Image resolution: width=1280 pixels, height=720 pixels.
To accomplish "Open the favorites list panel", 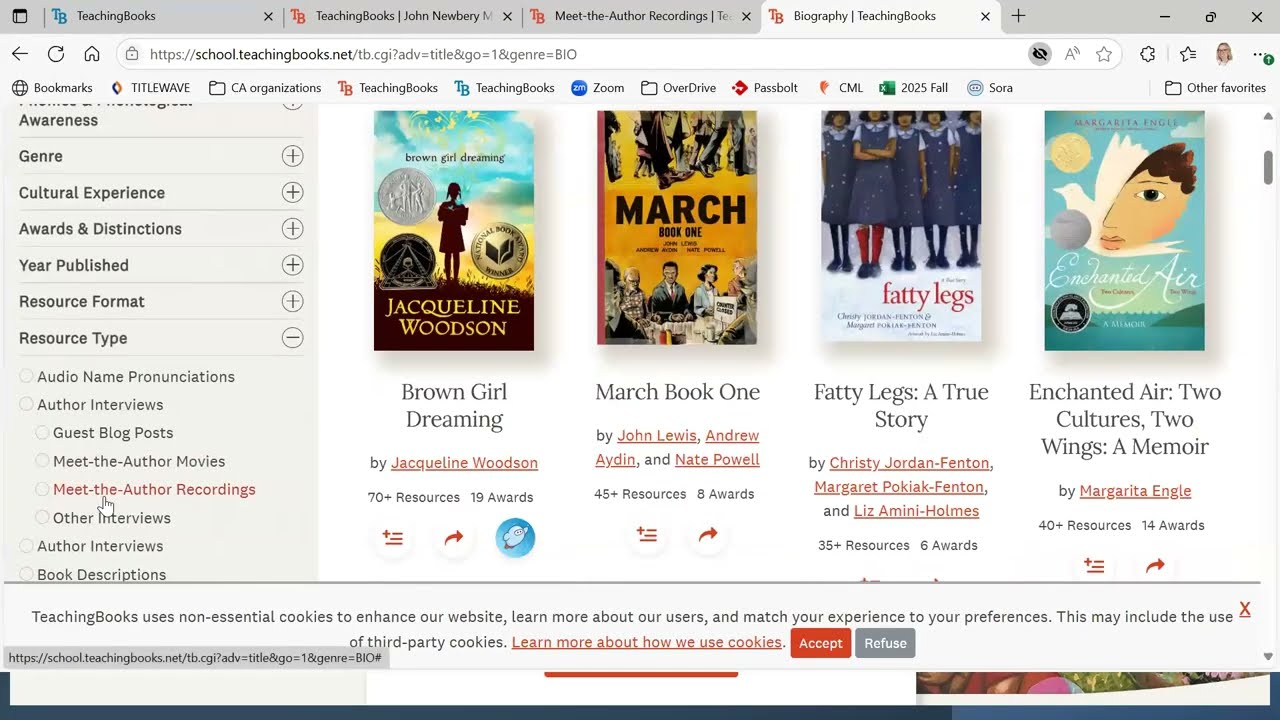I will click(1188, 54).
